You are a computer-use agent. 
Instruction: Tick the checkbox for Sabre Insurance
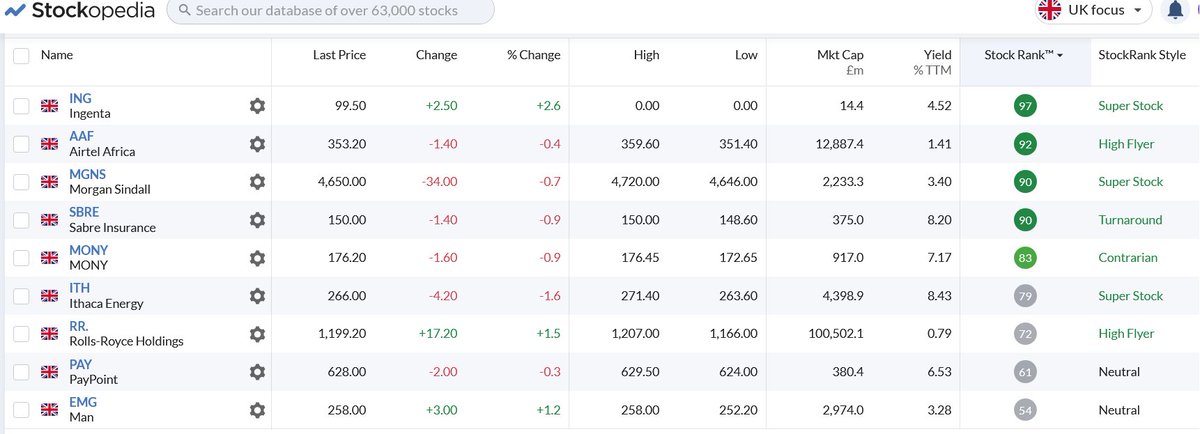pos(21,220)
